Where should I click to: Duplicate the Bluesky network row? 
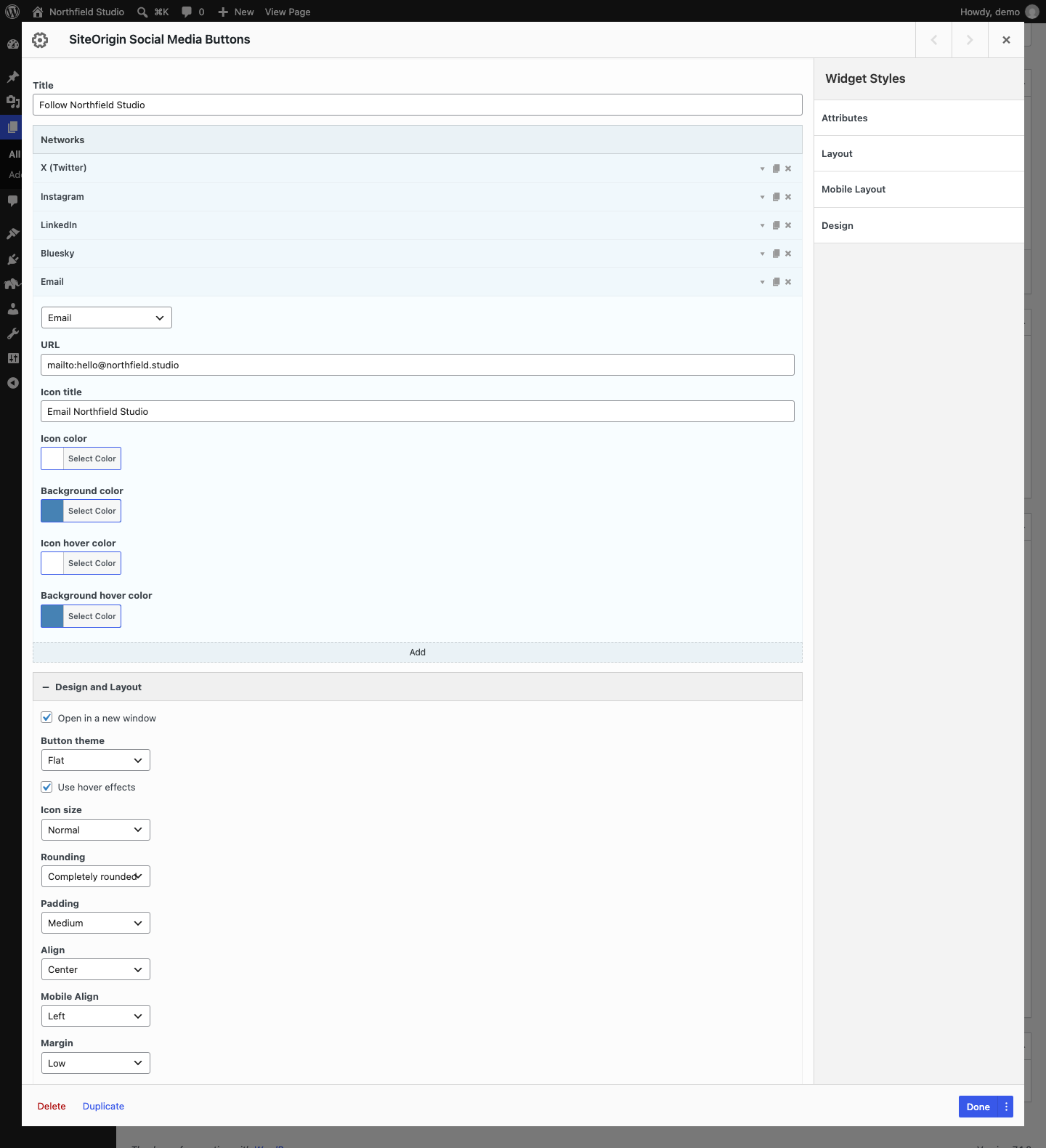coord(776,254)
